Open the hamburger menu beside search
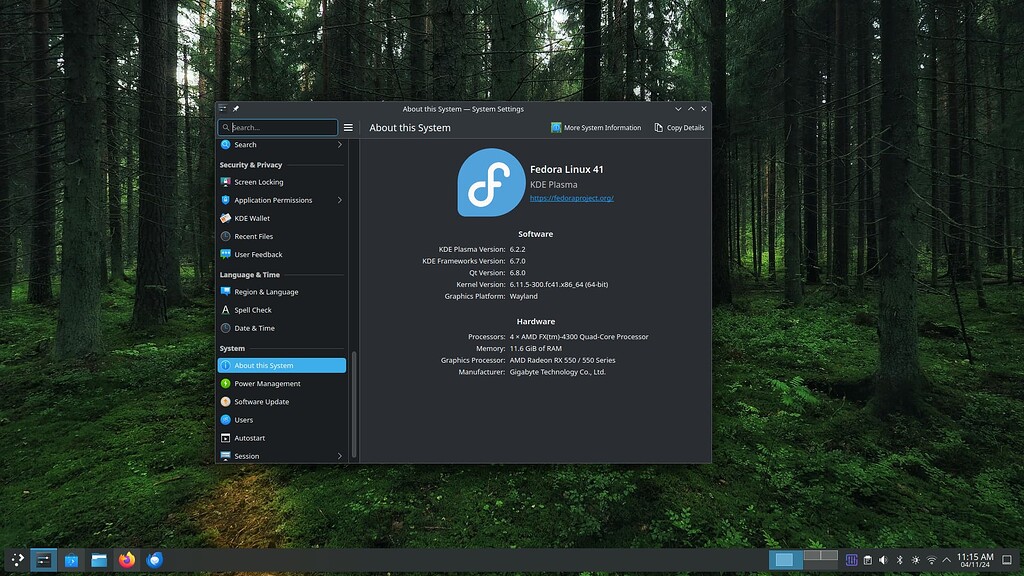The height and width of the screenshot is (576, 1024). click(x=348, y=128)
